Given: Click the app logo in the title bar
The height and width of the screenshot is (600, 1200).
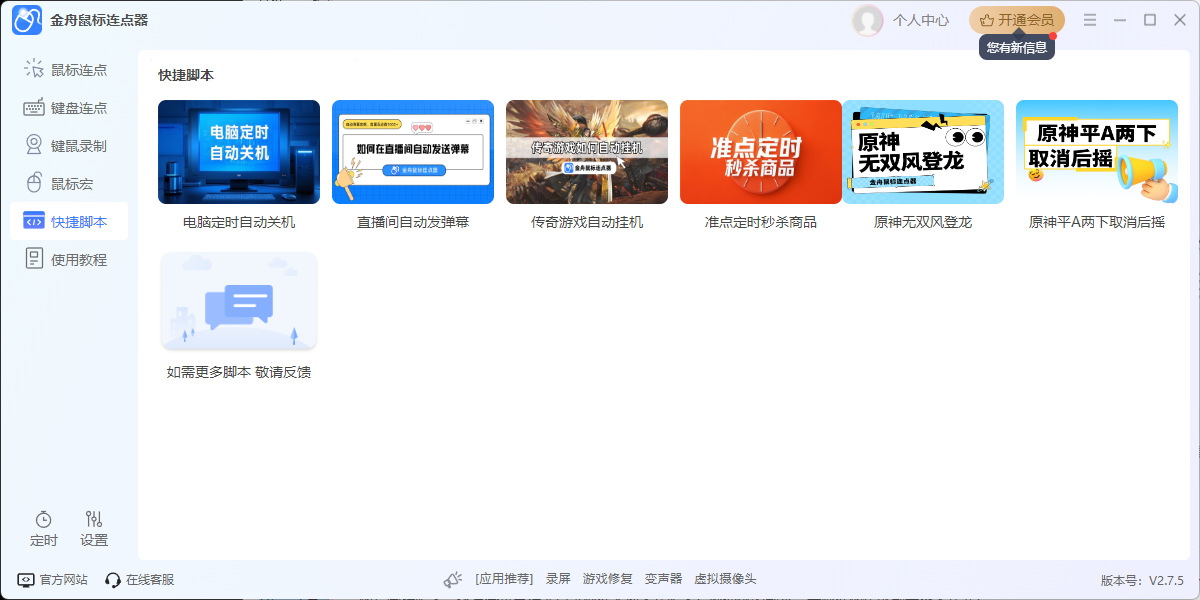Looking at the screenshot, I should tap(26, 20).
